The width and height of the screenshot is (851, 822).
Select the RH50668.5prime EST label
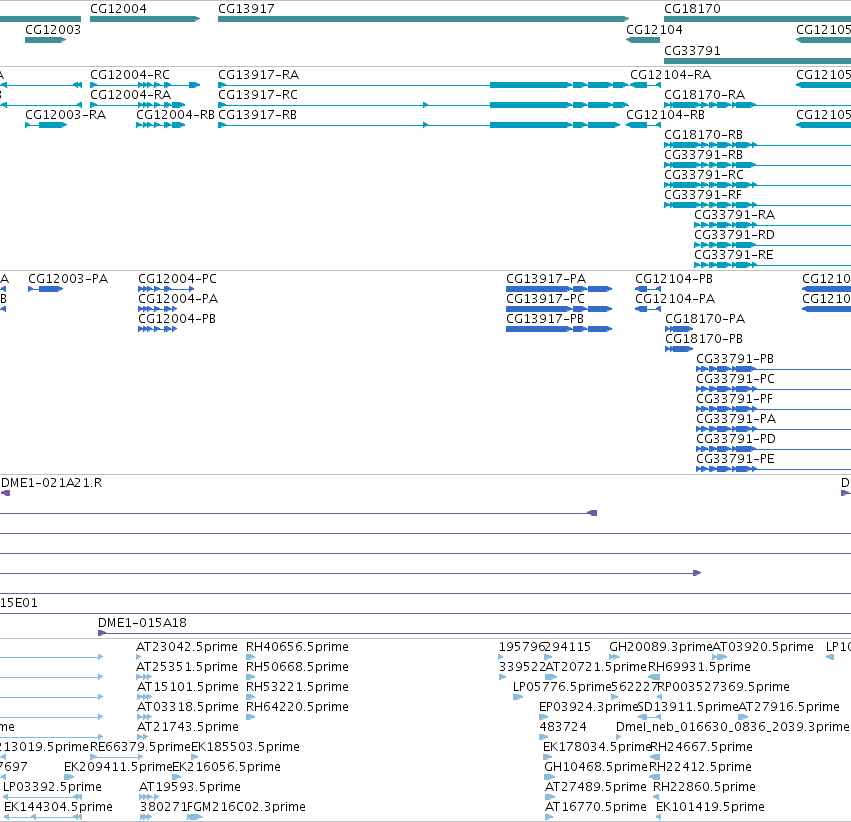(297, 666)
